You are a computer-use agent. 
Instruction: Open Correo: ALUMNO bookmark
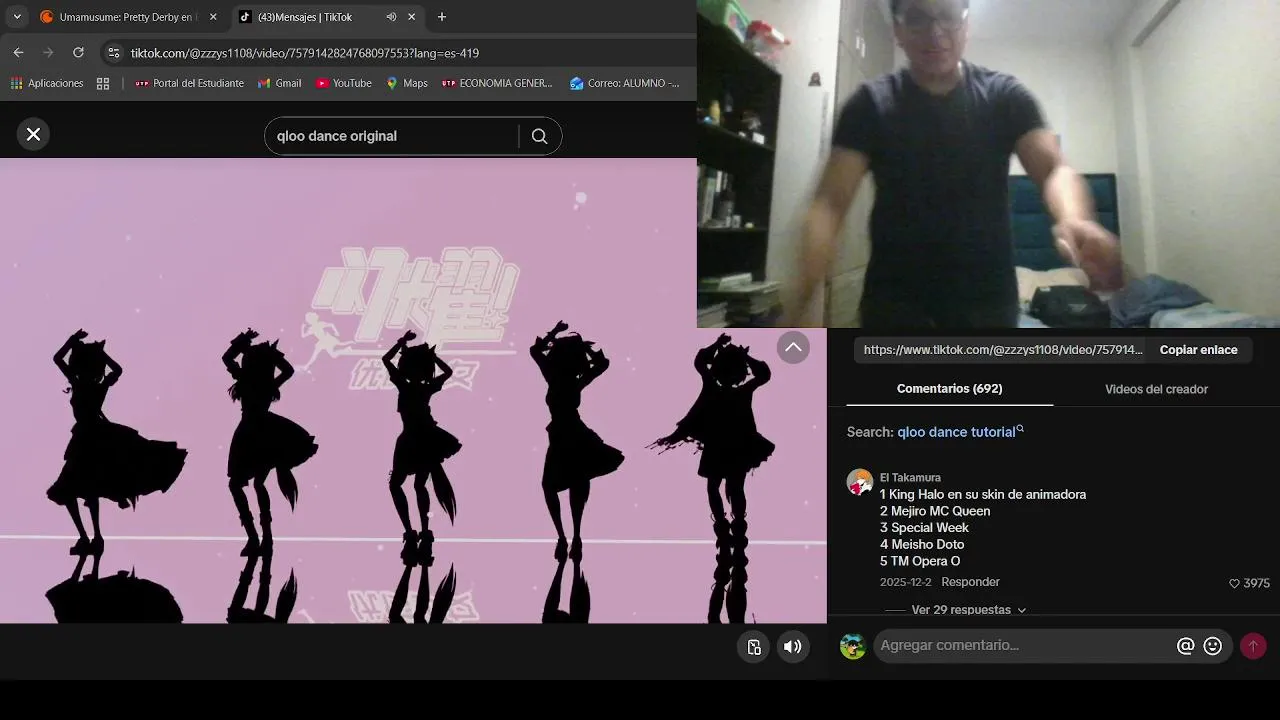[625, 83]
